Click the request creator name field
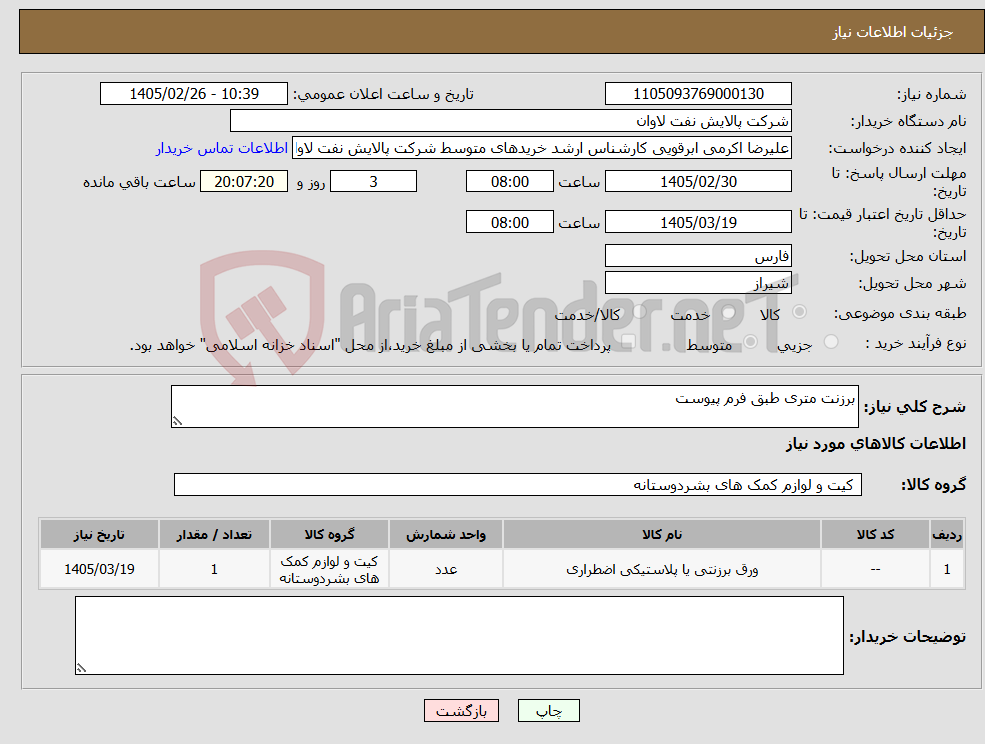The height and width of the screenshot is (744, 985). (x=541, y=148)
